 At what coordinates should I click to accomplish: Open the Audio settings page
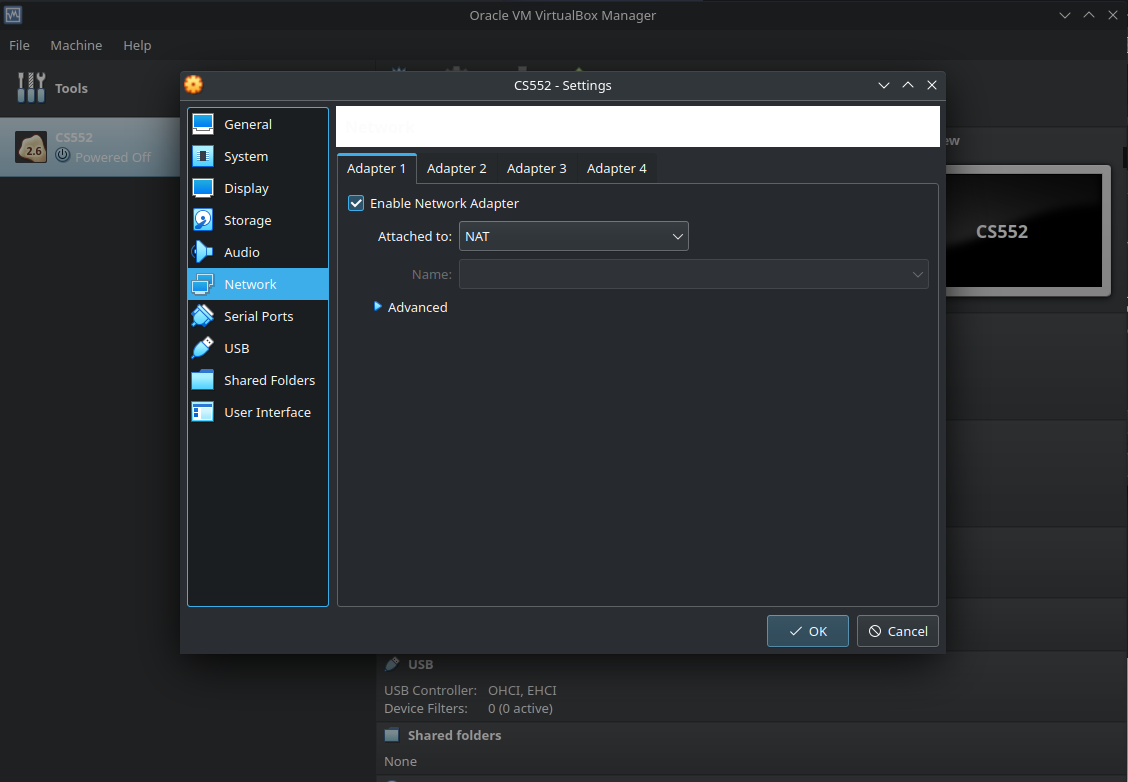240,252
